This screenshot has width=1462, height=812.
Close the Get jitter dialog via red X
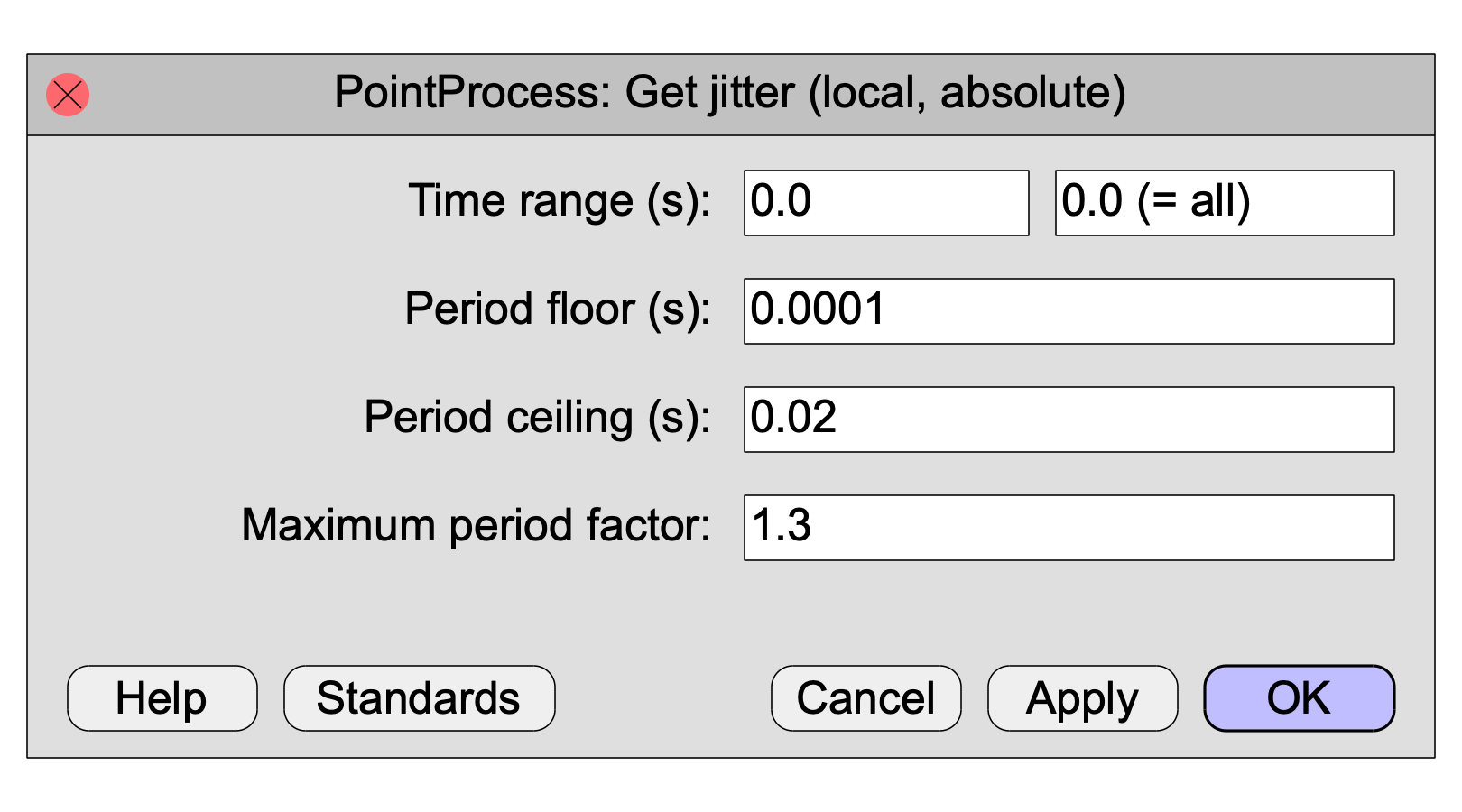pyautogui.click(x=68, y=95)
